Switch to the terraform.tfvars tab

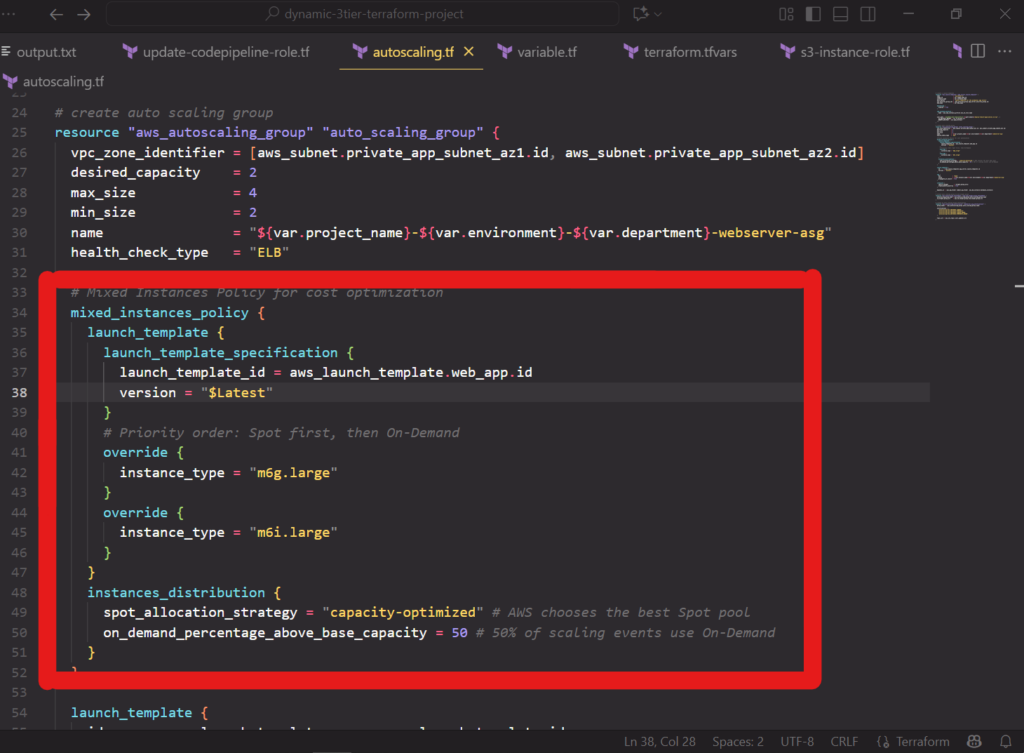tap(690, 51)
